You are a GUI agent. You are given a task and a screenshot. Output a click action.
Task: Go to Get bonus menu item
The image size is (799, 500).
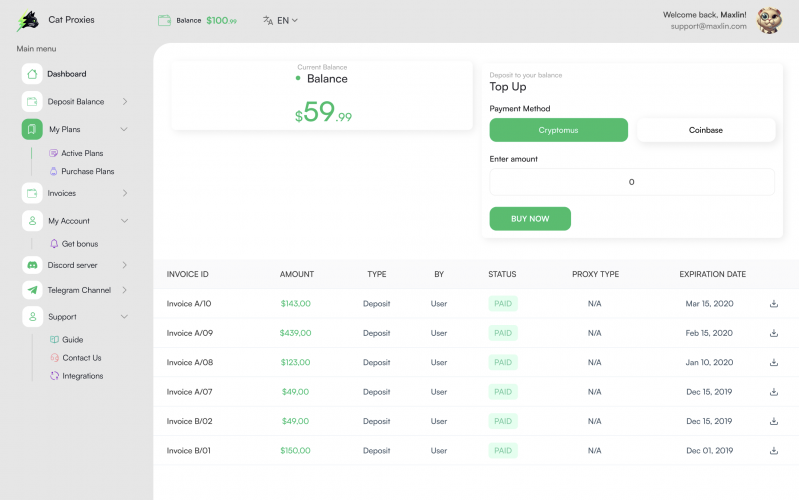coord(80,244)
